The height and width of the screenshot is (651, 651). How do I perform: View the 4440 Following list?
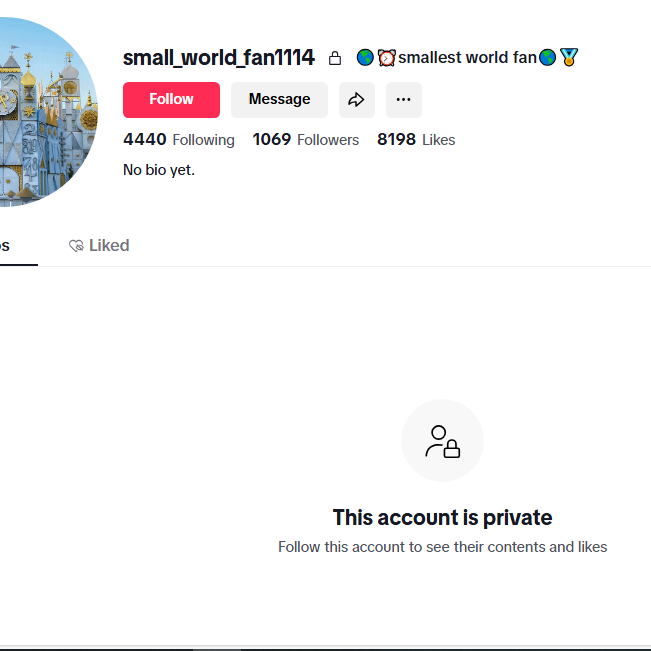179,140
